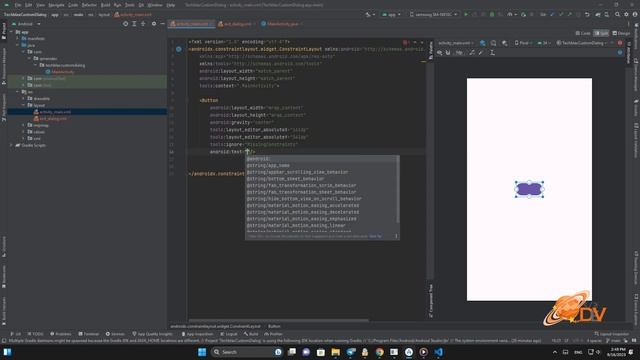Click the red error indicator in design toolbar
Screen dimensions: 640x360
pos(620,43)
